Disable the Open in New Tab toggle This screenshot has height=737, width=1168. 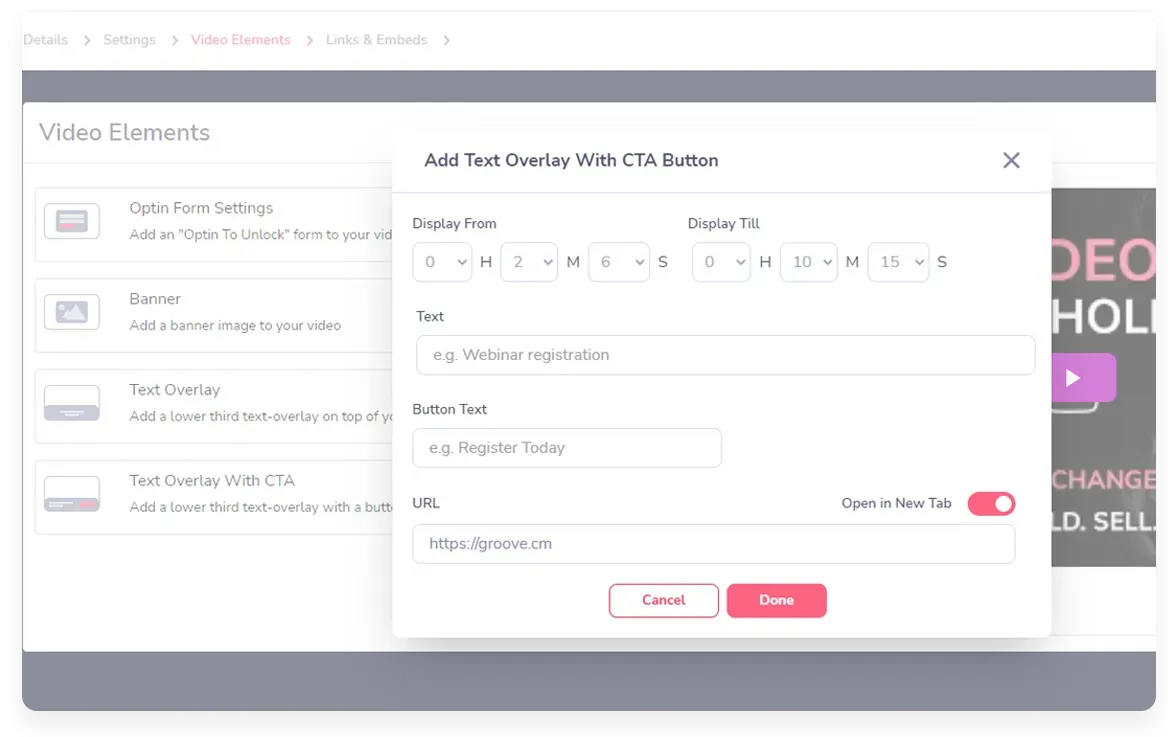coord(991,504)
